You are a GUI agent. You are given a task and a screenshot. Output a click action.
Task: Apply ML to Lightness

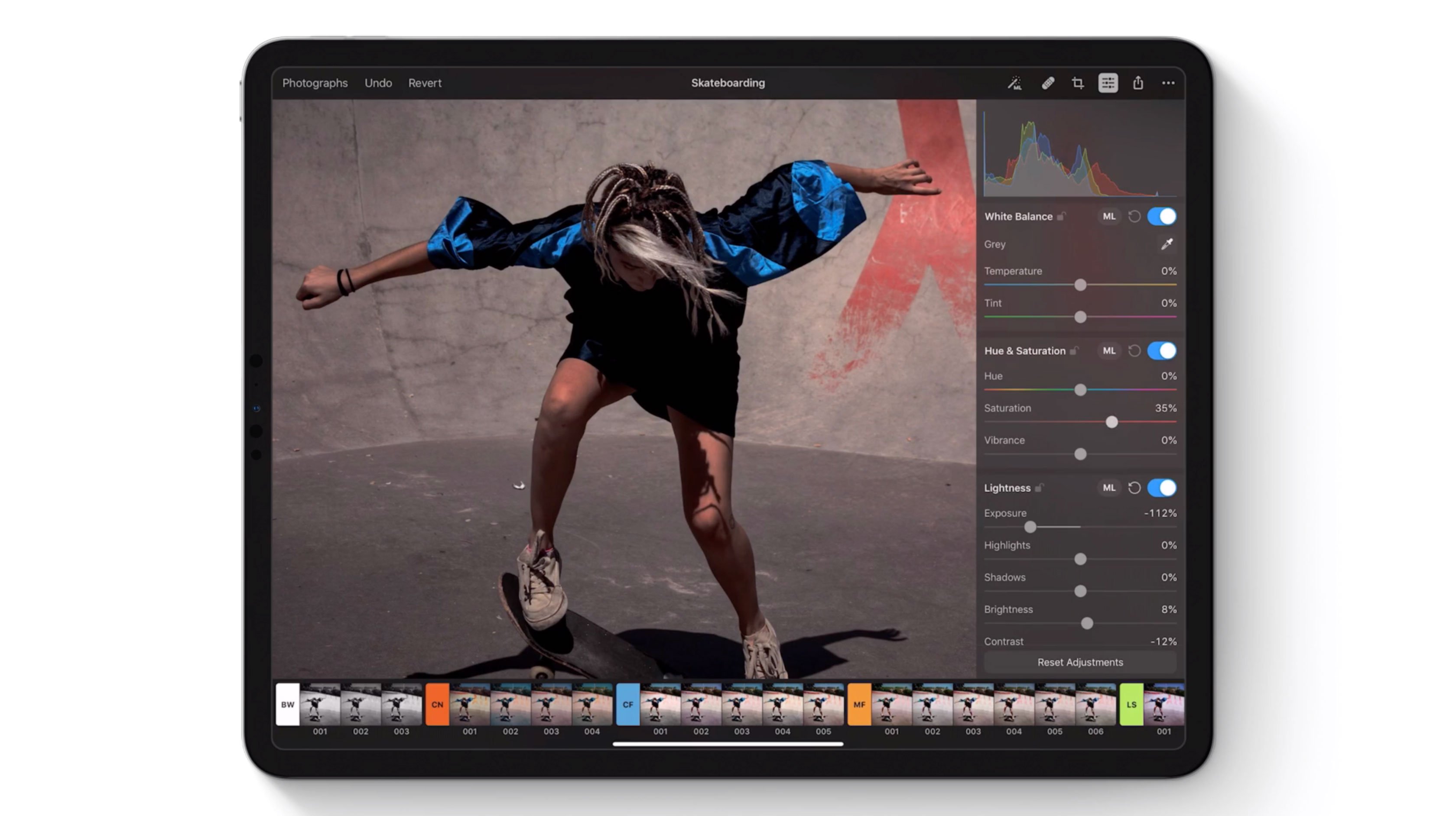click(1109, 488)
